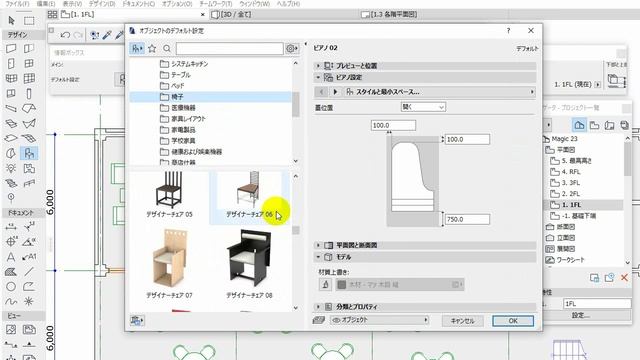This screenshot has width=640, height=360.
Task: Click the magnifier search icon in dialog
Action: [167, 49]
